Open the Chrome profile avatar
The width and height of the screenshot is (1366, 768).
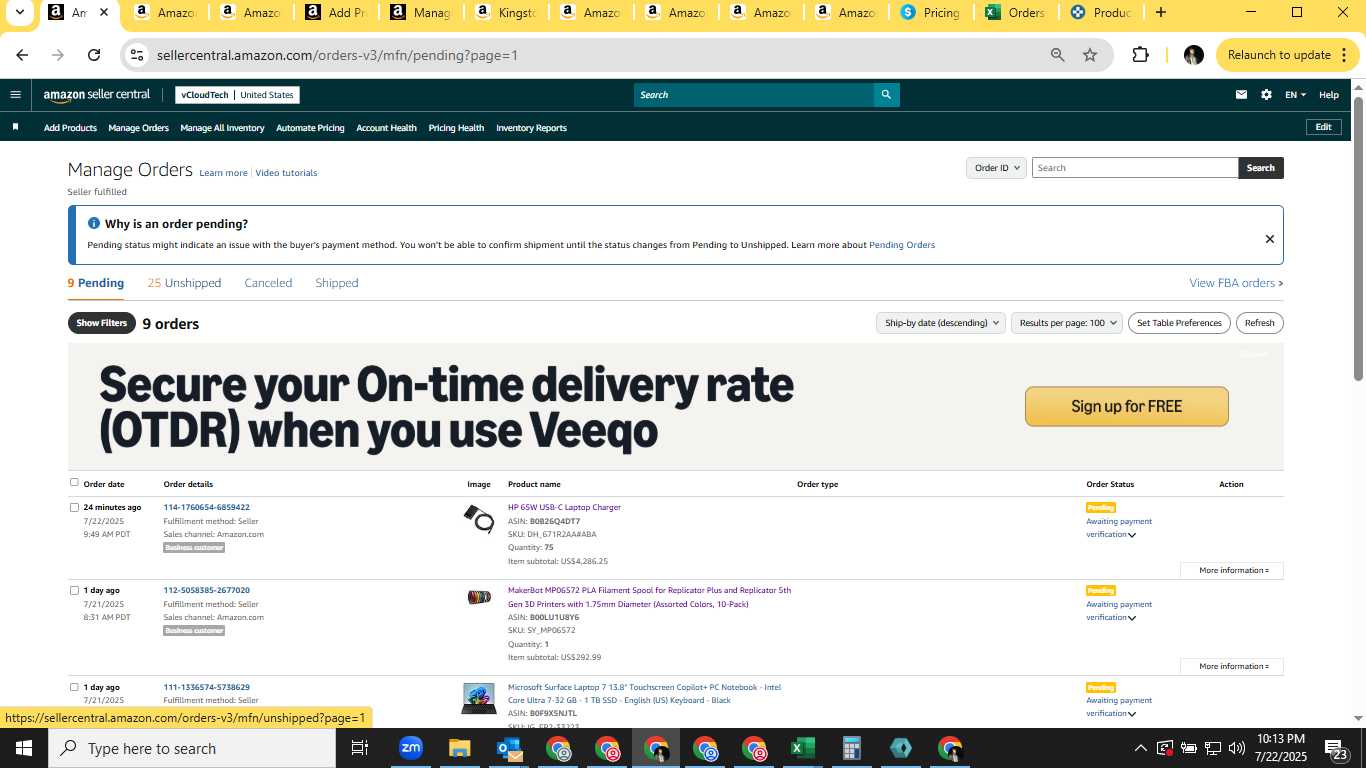pos(1193,55)
